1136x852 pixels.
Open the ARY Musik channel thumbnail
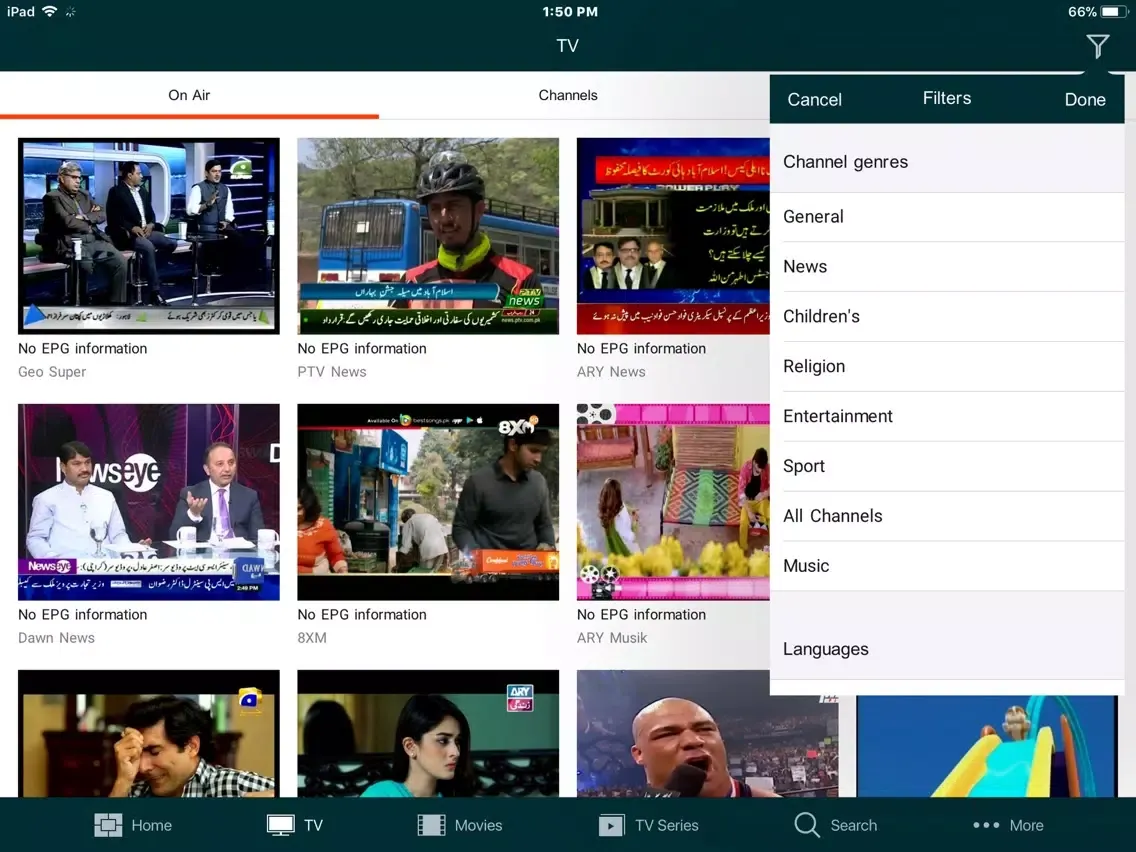[x=673, y=502]
